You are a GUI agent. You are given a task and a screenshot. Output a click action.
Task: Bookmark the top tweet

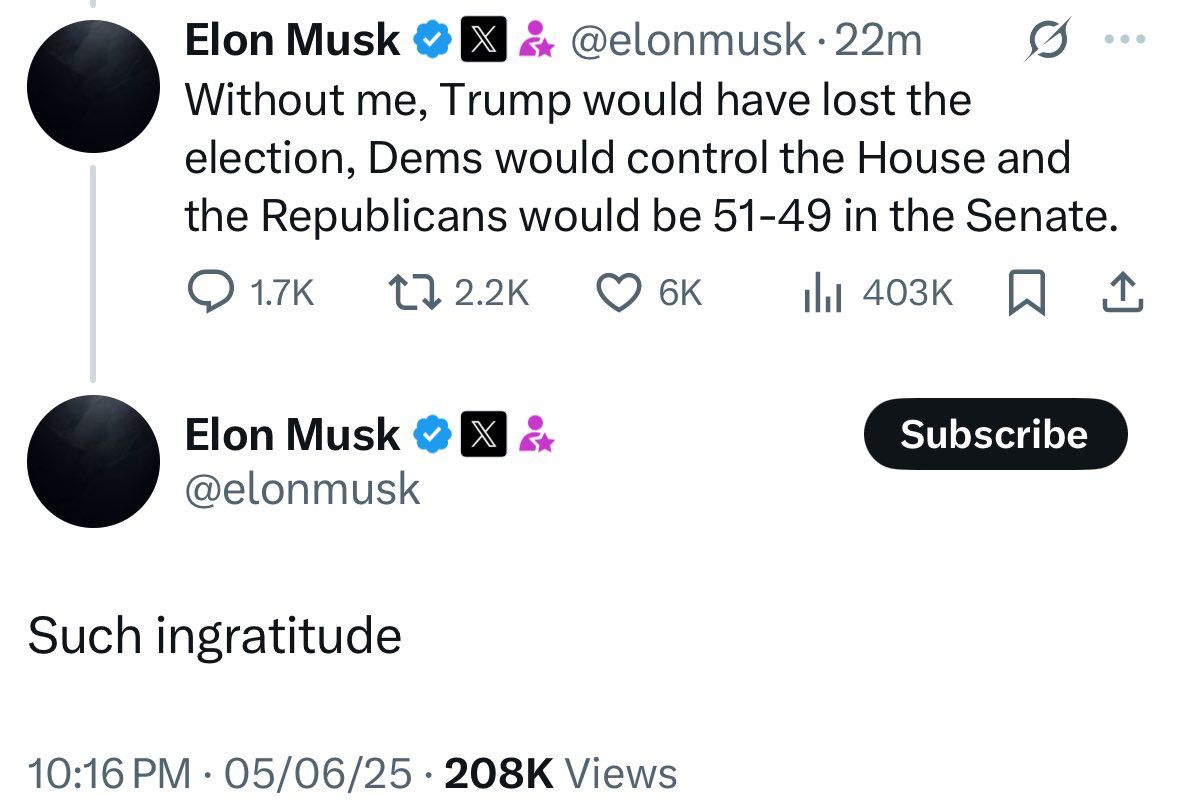point(1026,292)
